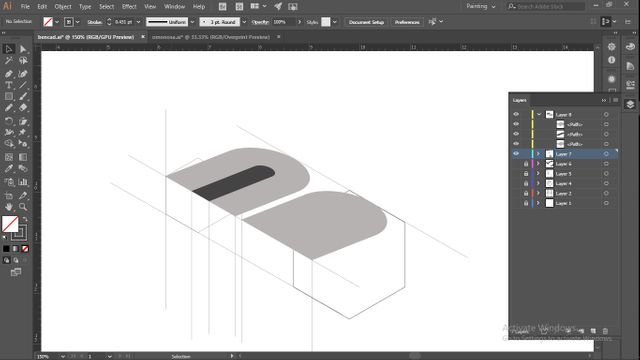This screenshot has width=640, height=360.
Task: Open the 3 pt. Round brush dropdown
Action: pyautogui.click(x=244, y=22)
